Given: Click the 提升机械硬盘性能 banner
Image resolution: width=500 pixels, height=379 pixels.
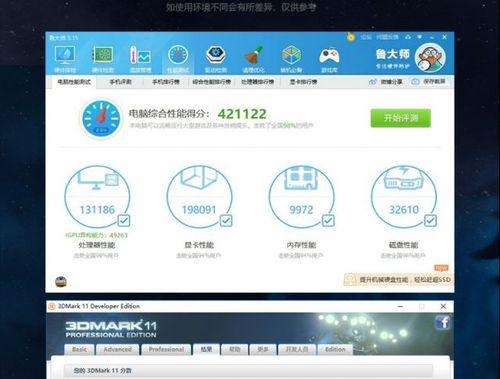Looking at the screenshot, I should click(x=399, y=279).
